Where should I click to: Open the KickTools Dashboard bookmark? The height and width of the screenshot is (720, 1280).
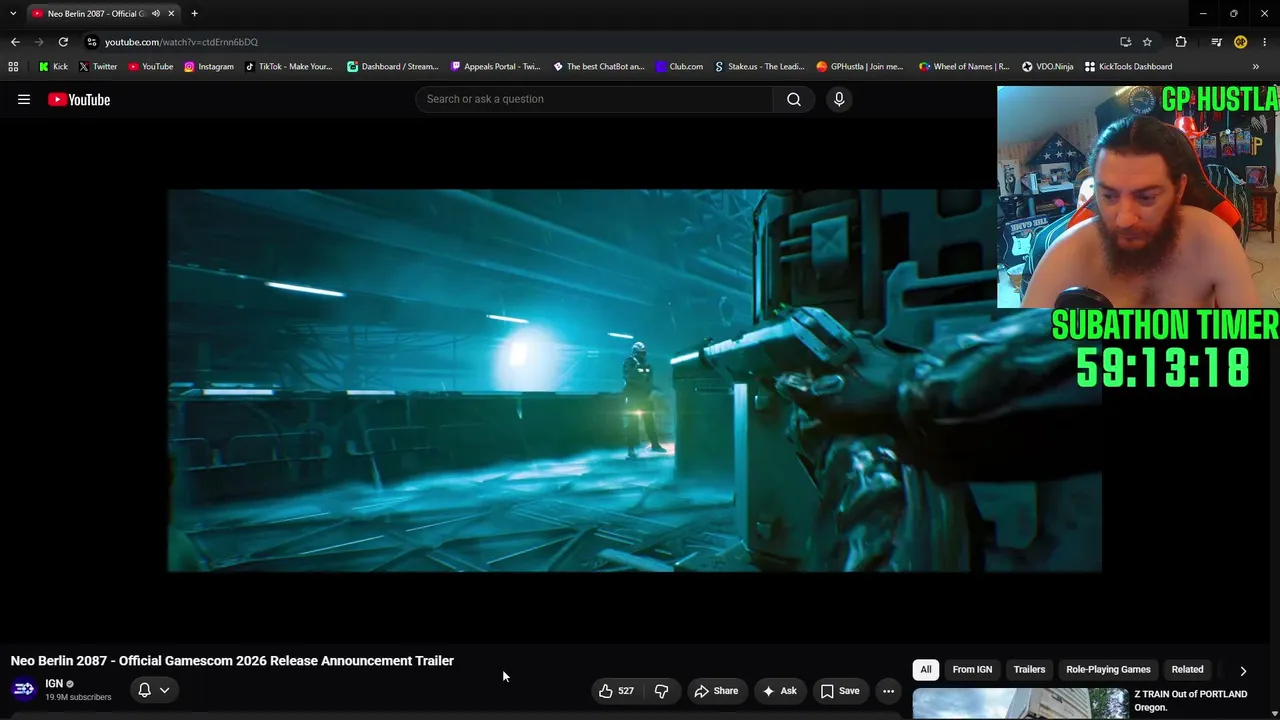point(1128,67)
